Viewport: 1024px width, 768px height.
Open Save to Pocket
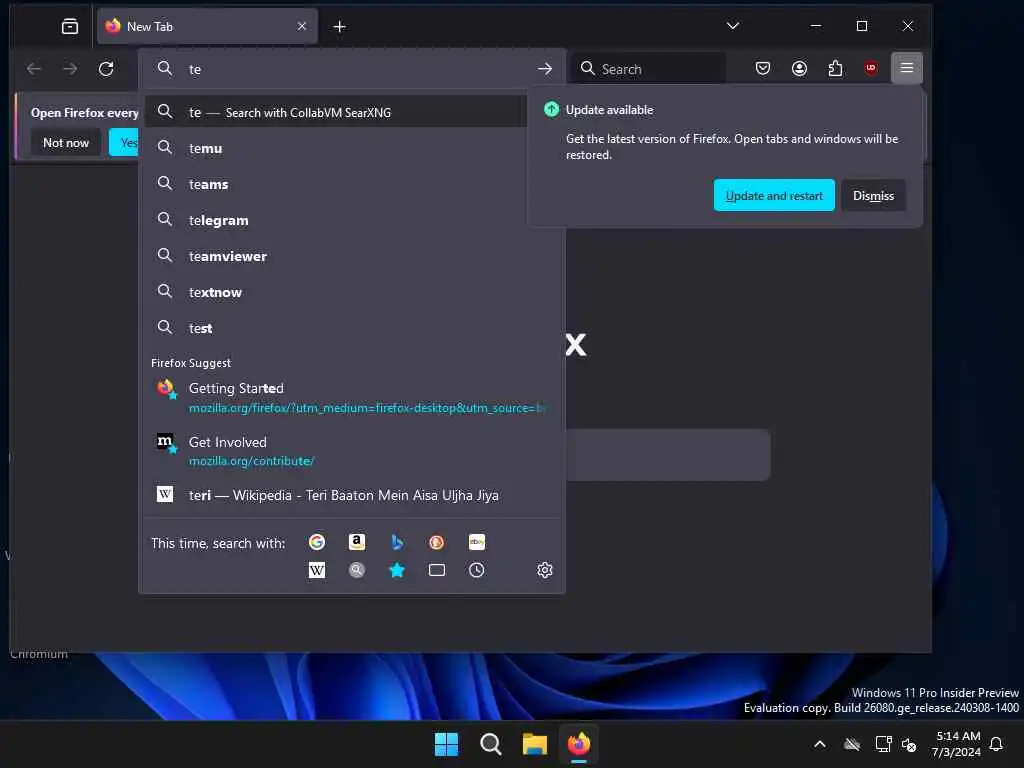pyautogui.click(x=763, y=69)
